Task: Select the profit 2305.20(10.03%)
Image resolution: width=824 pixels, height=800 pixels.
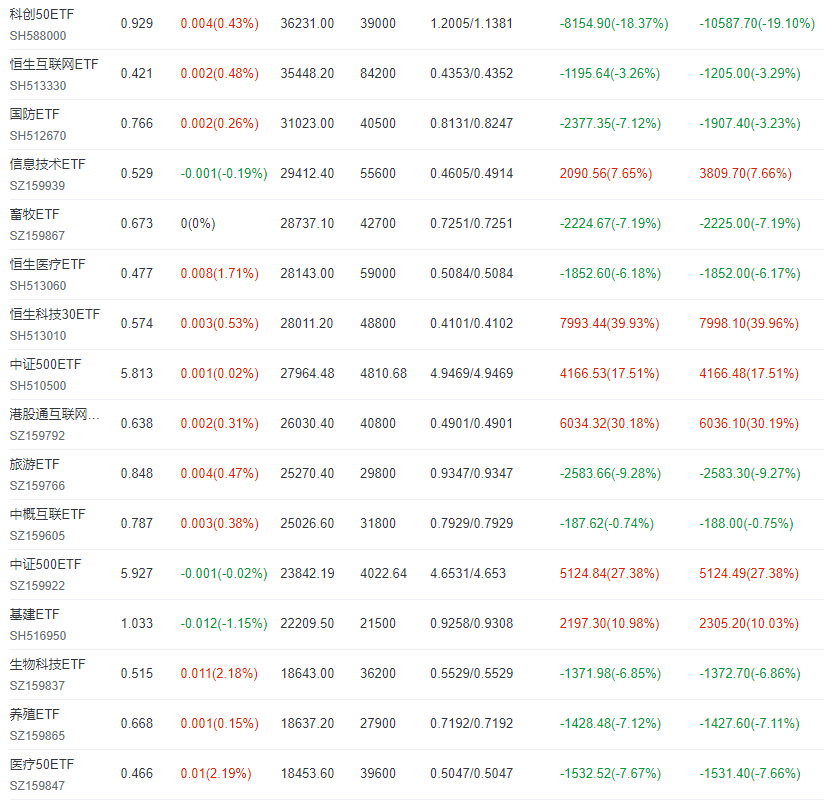Action: pyautogui.click(x=749, y=623)
